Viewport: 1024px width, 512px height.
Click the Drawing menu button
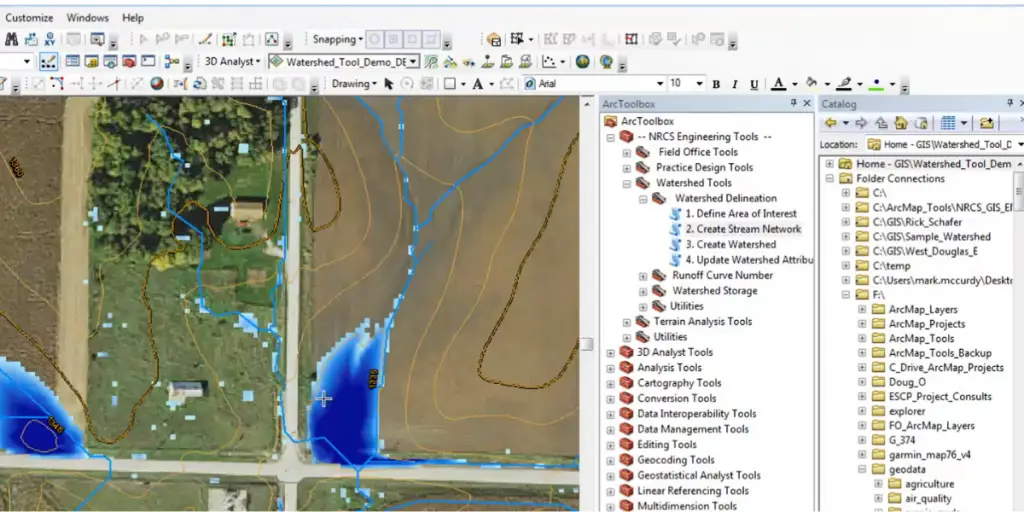click(x=353, y=84)
